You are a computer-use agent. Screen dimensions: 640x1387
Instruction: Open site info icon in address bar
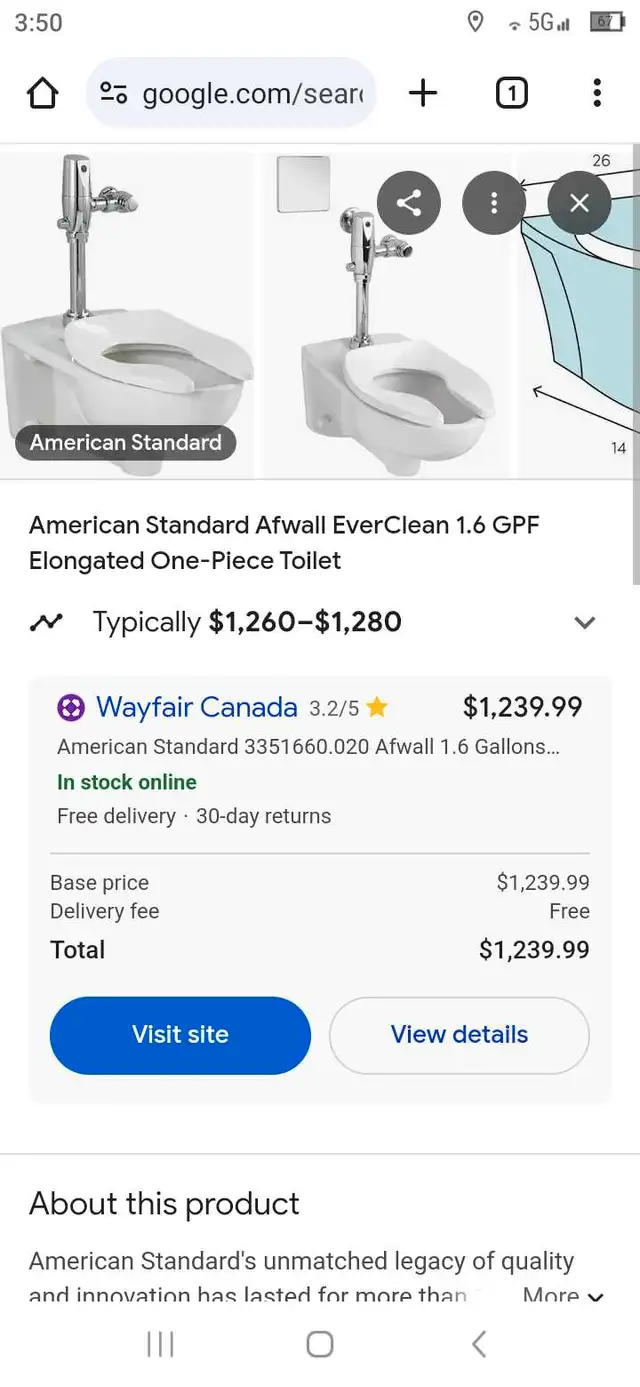(113, 94)
